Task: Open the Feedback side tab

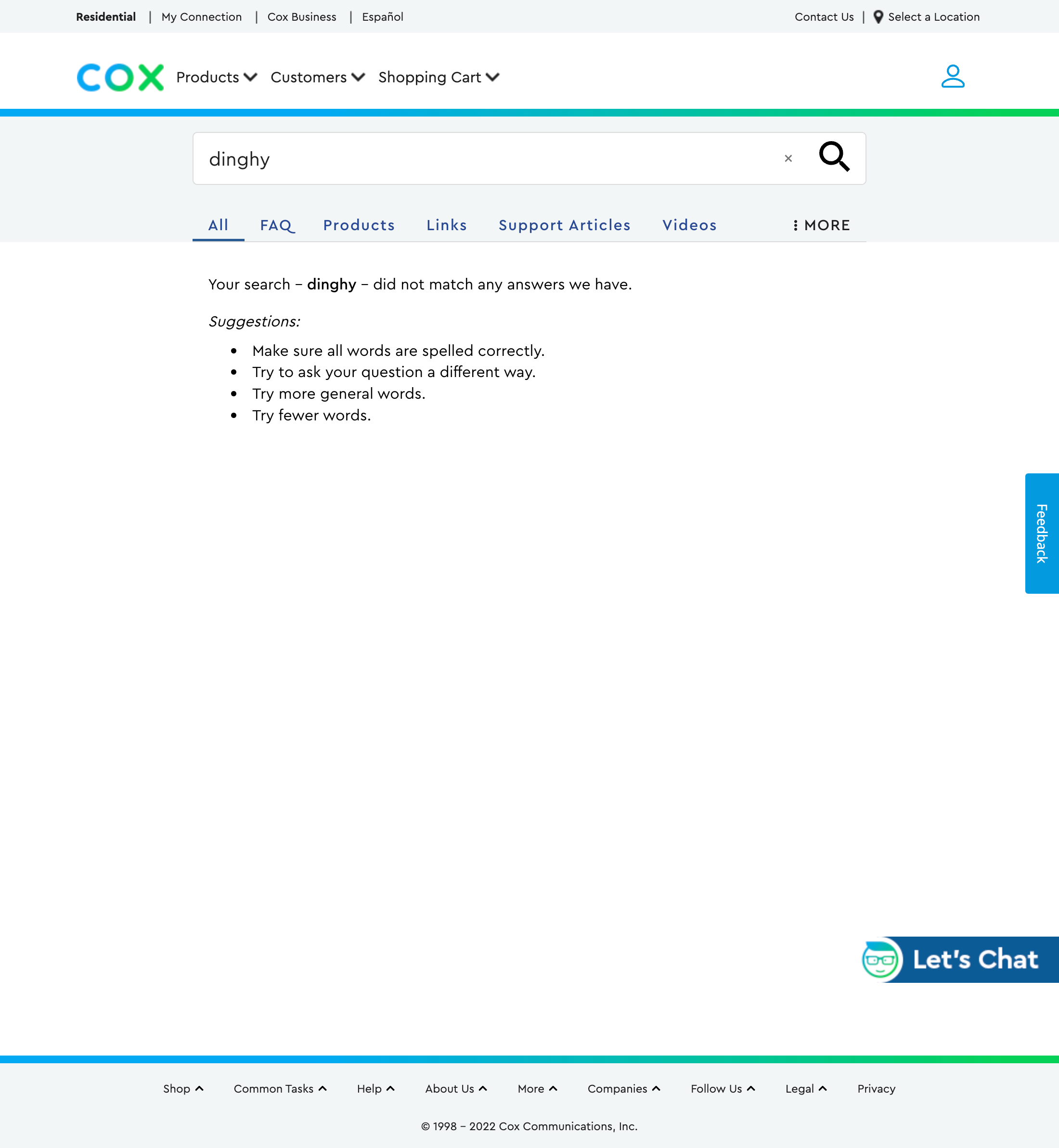Action: click(1041, 533)
